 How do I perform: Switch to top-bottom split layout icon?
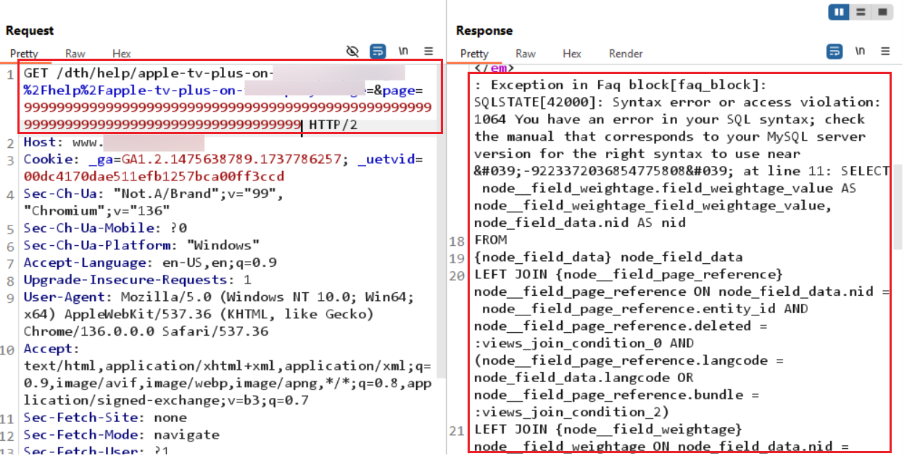[861, 13]
